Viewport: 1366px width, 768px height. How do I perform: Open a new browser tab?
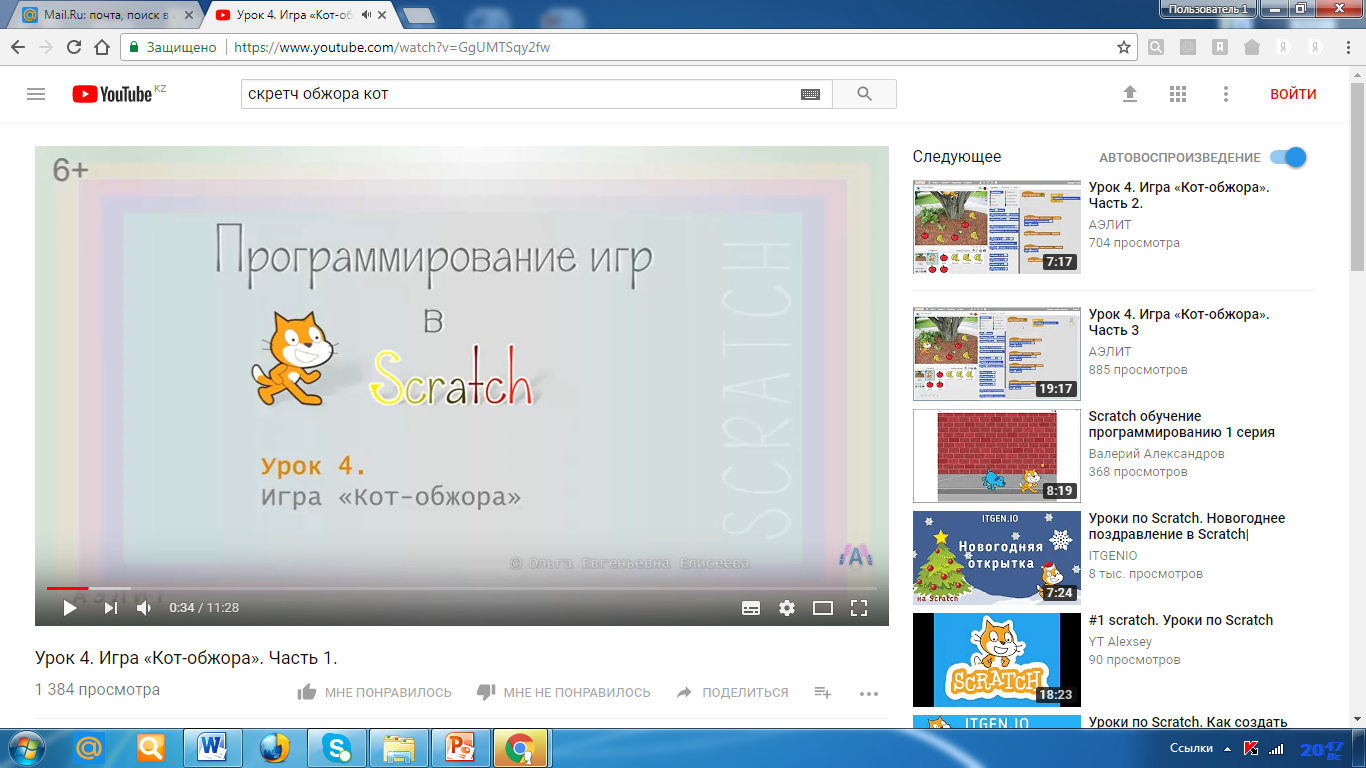point(418,15)
